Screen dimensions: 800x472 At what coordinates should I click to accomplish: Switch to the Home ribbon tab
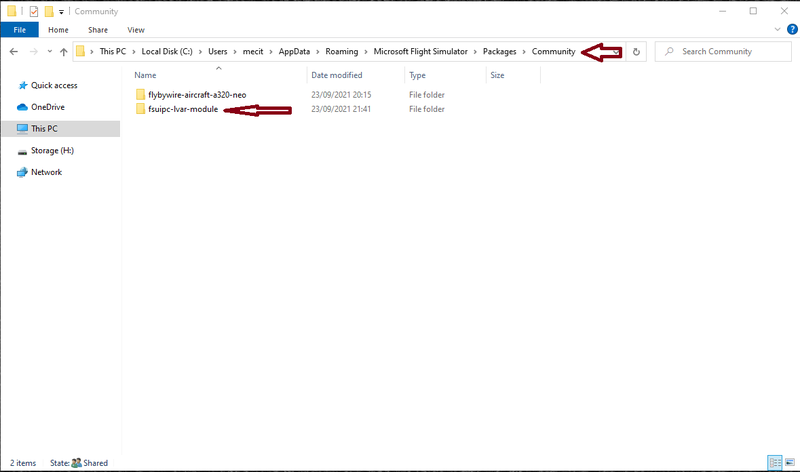pyautogui.click(x=58, y=30)
